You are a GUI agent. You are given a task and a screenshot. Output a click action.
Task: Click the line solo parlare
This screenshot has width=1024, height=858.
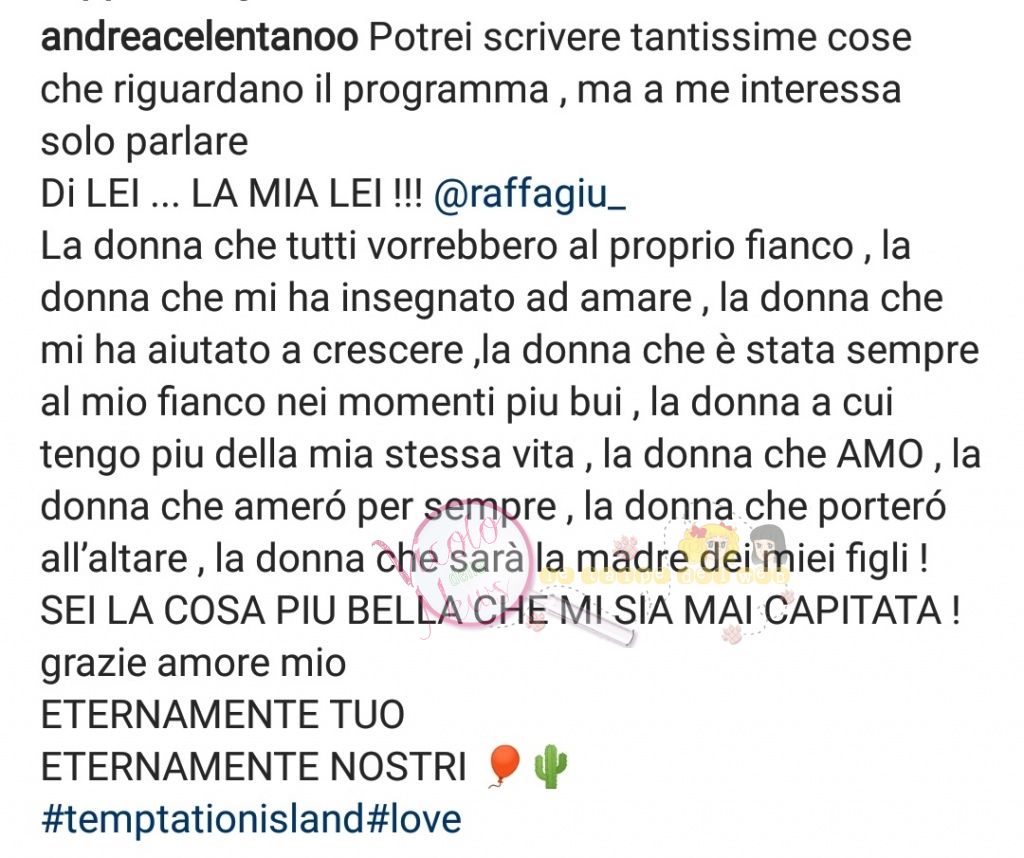coord(144,142)
